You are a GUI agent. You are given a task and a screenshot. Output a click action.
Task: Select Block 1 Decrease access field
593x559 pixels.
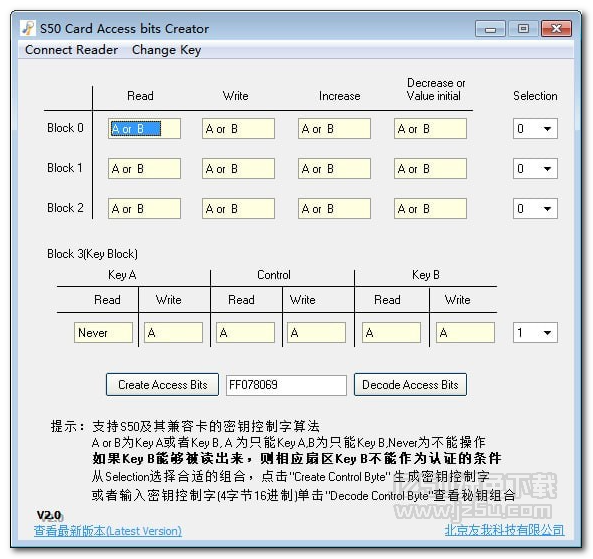[x=430, y=169]
